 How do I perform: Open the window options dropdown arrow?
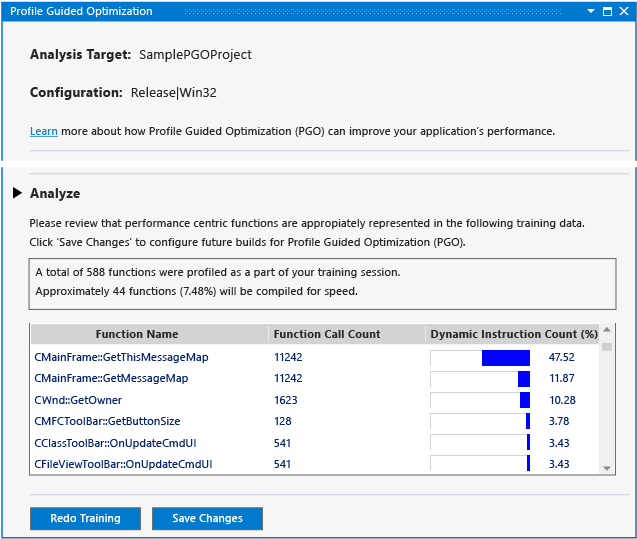pyautogui.click(x=591, y=11)
